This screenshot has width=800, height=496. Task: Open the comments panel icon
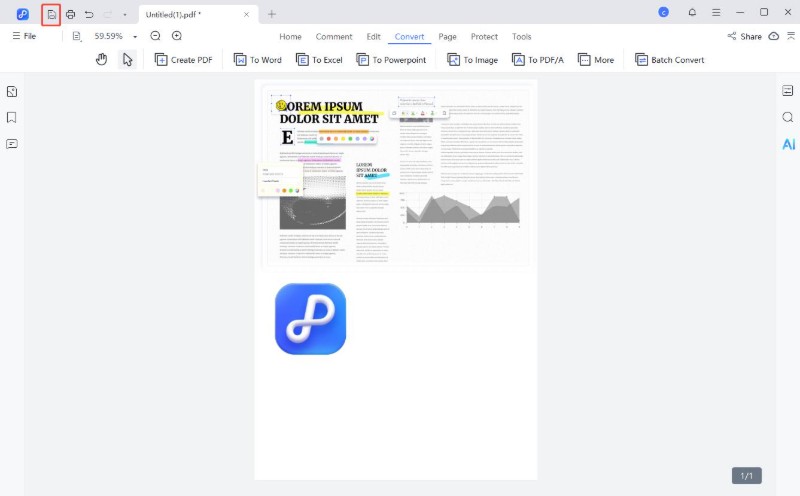click(12, 144)
